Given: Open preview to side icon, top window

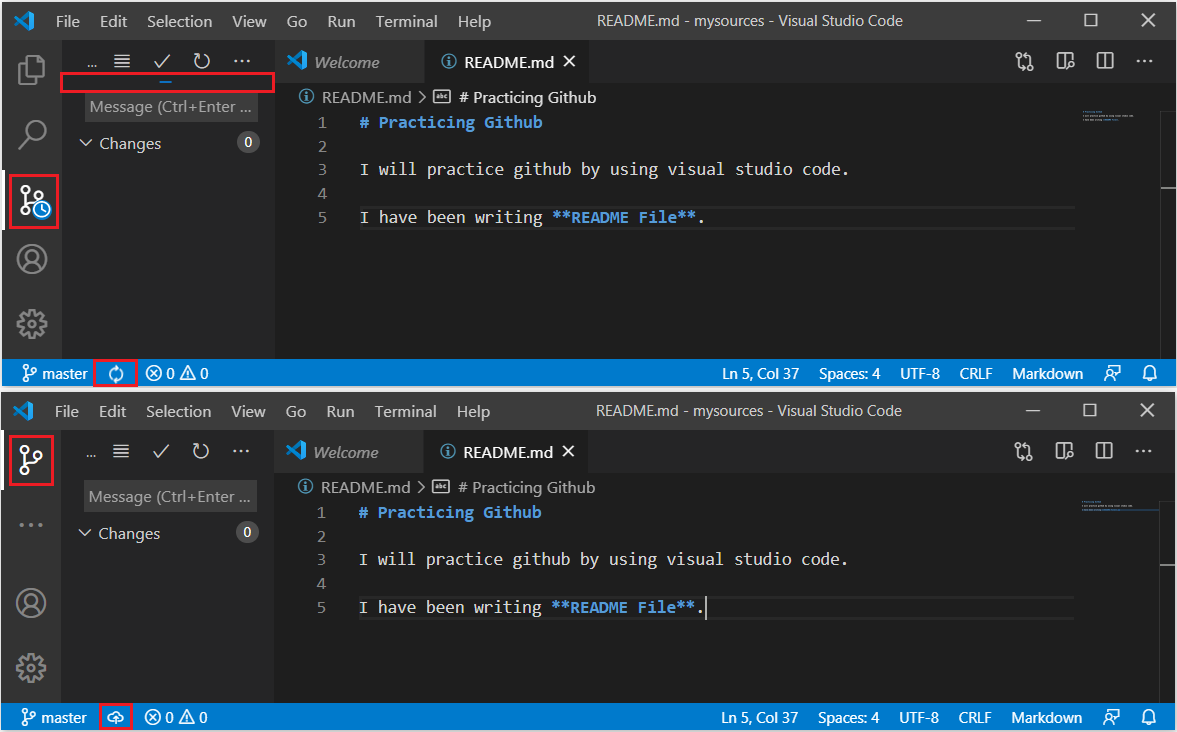Looking at the screenshot, I should [1065, 62].
